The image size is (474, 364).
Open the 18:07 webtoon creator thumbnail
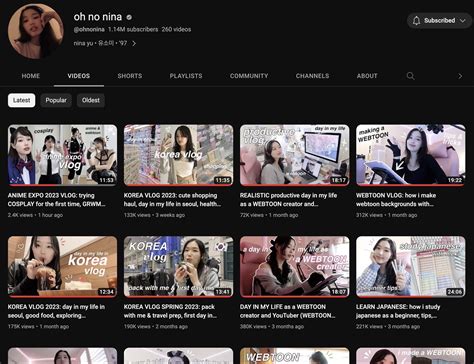click(295, 267)
